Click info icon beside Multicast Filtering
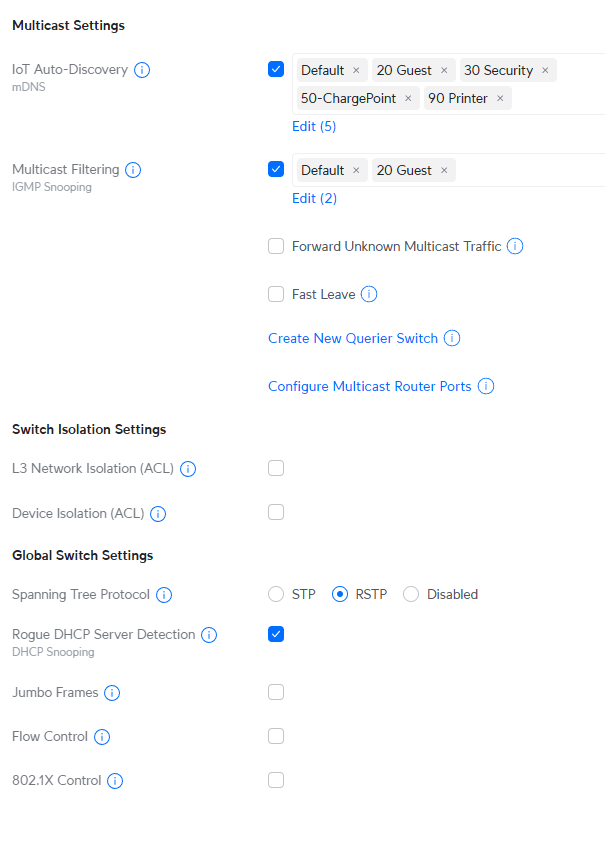Image resolution: width=605 pixels, height=863 pixels. point(133,170)
